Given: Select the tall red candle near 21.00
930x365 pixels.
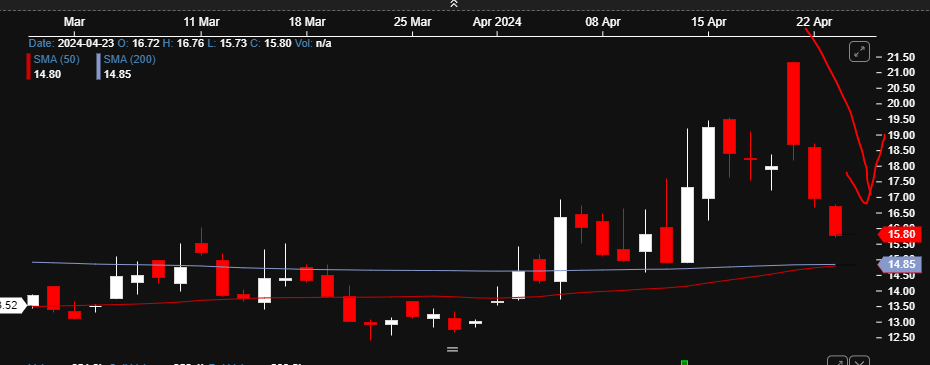Looking at the screenshot, I should click(793, 103).
